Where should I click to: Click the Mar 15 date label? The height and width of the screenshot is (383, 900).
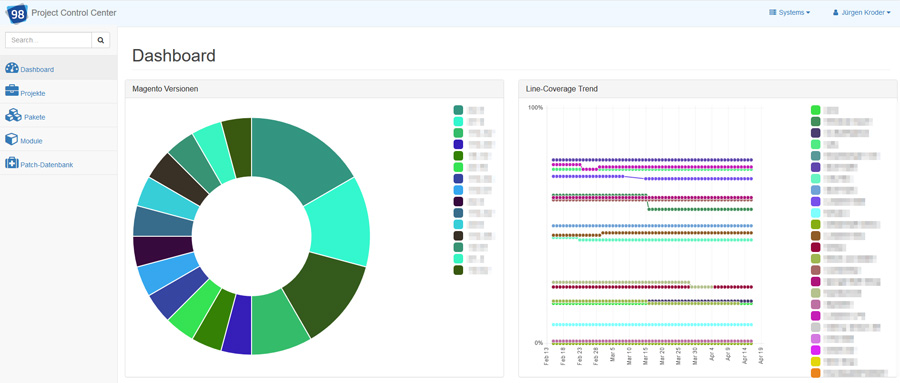pos(647,355)
